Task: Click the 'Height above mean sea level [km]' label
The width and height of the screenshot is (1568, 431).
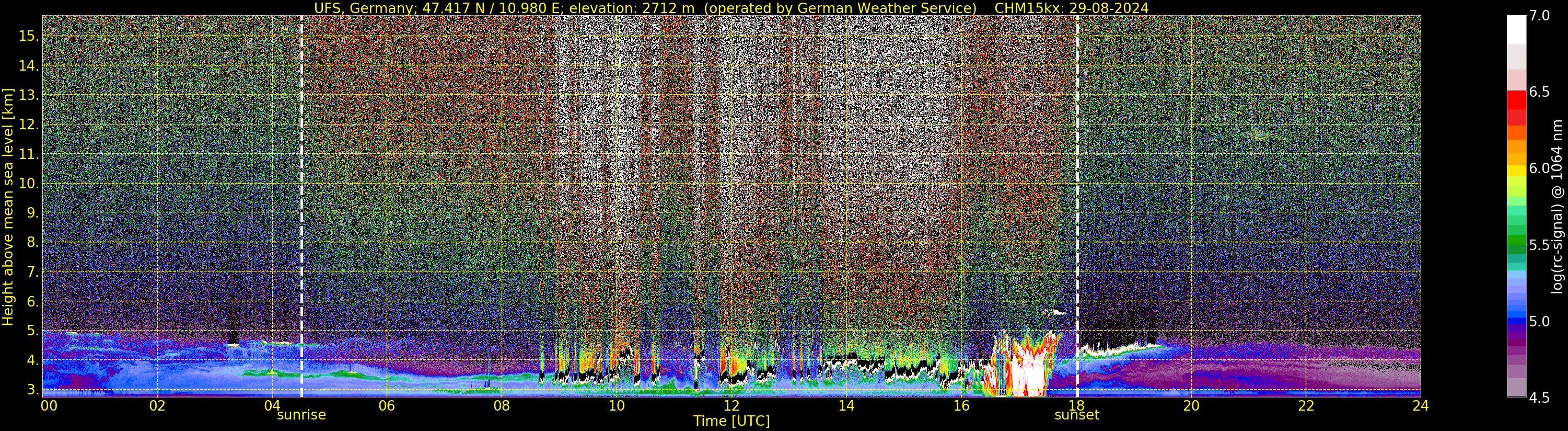Action: coord(8,207)
